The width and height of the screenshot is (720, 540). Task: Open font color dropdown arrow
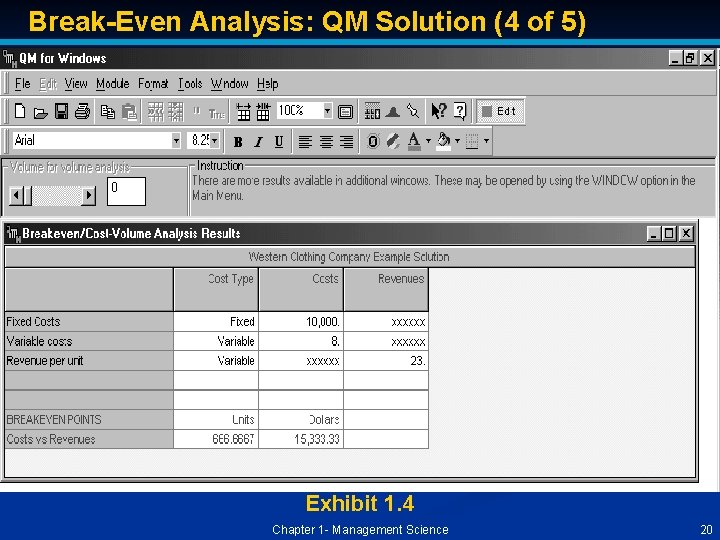[428, 141]
